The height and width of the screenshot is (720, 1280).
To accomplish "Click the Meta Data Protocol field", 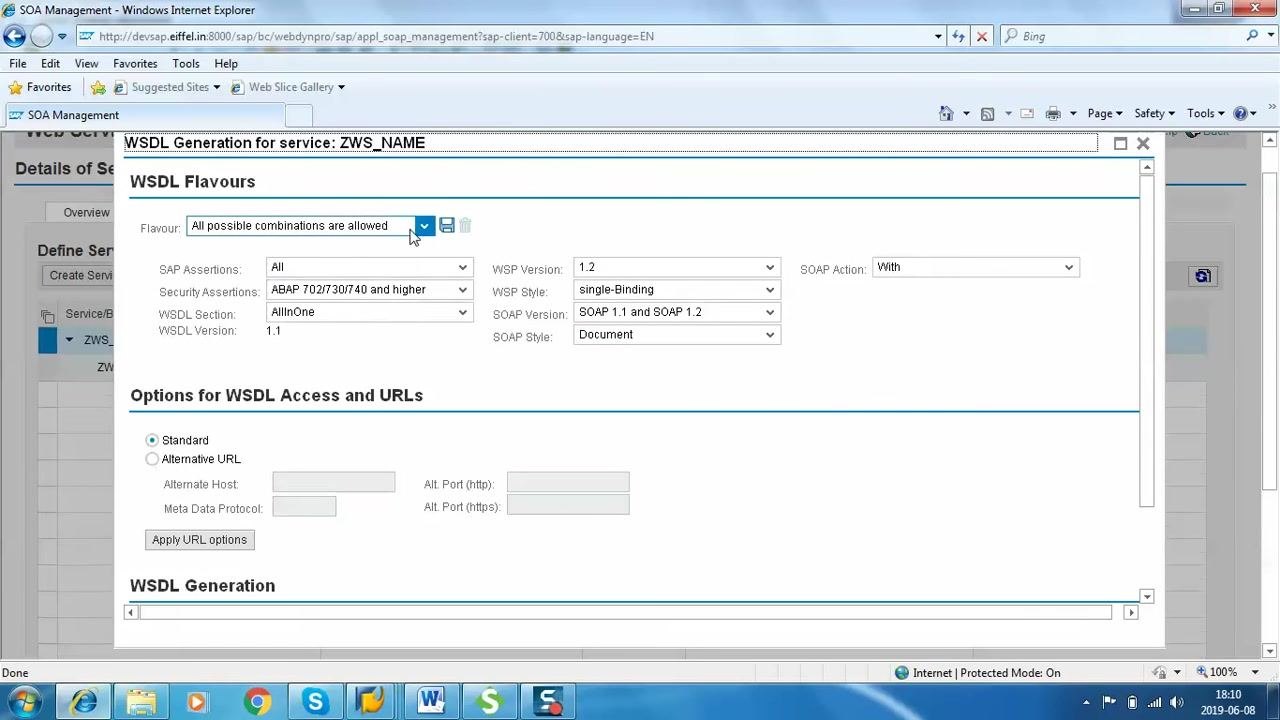I will pos(304,507).
